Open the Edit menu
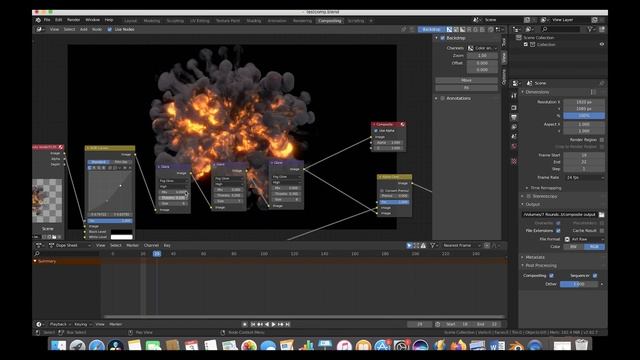Image resolution: width=640 pixels, height=360 pixels. coord(59,20)
